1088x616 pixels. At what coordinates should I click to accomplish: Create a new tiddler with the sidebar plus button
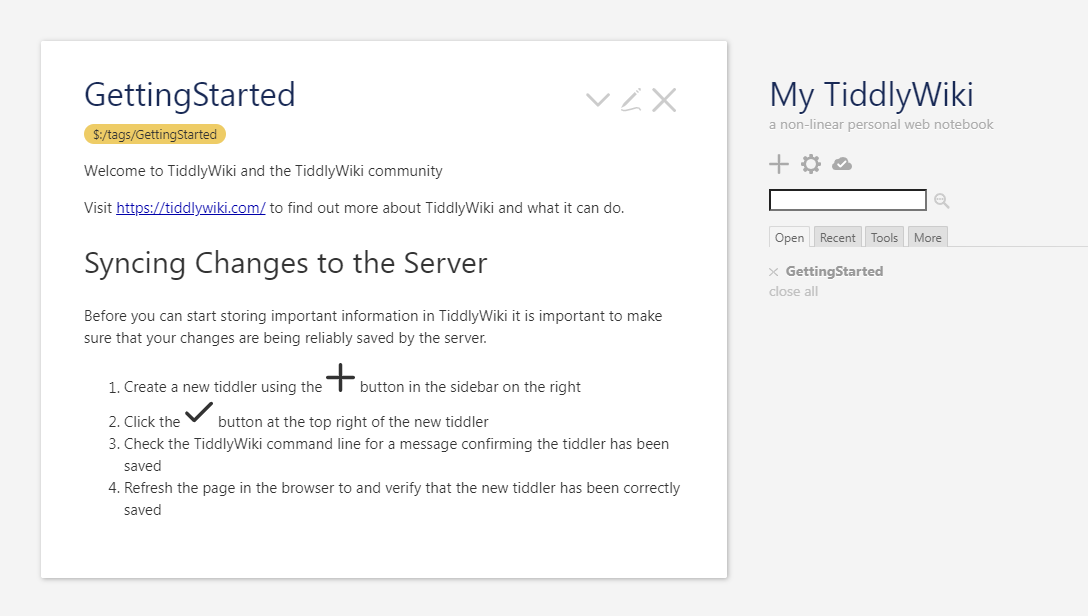(x=779, y=165)
